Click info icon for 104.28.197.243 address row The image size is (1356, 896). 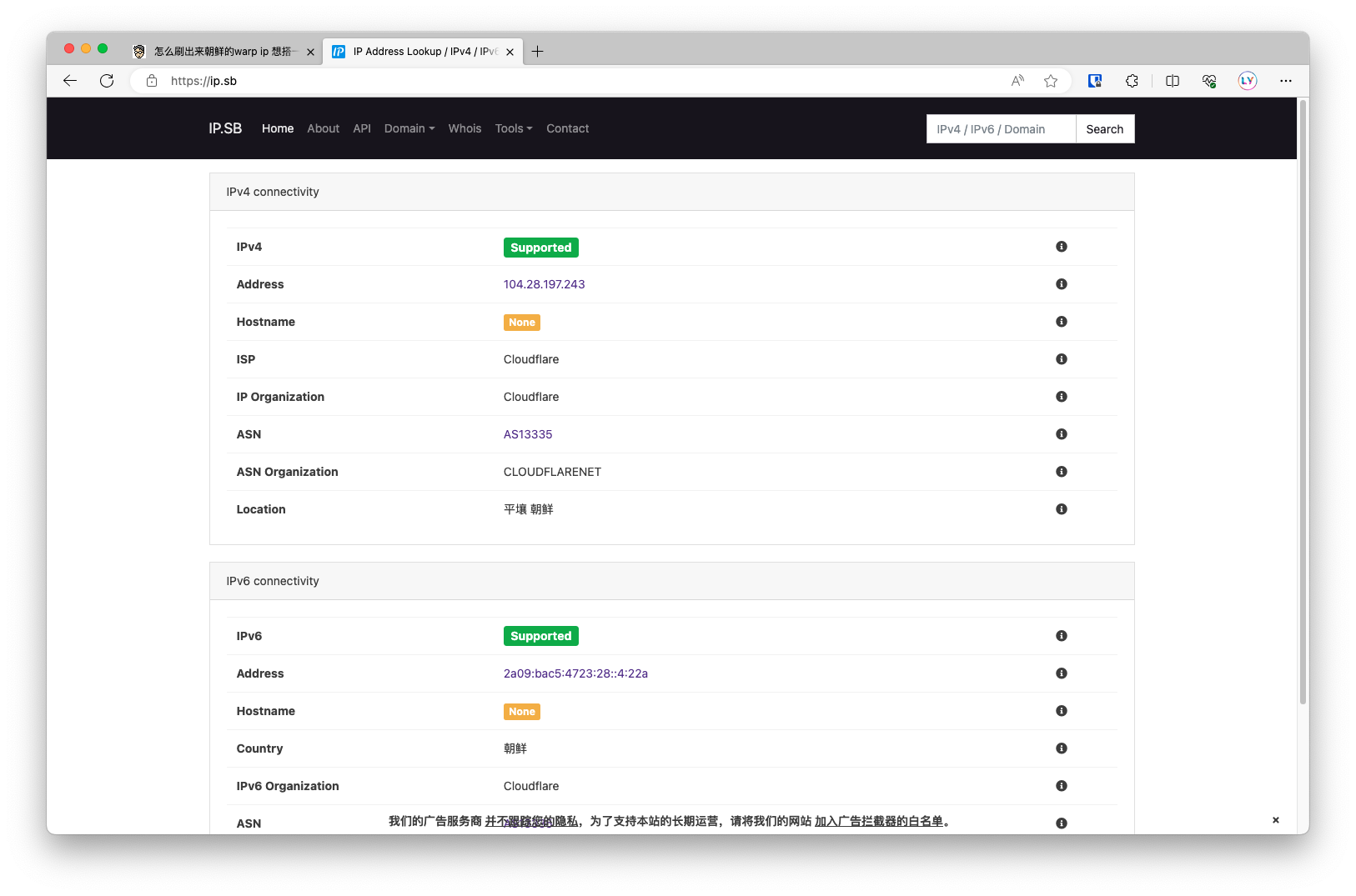coord(1062,284)
